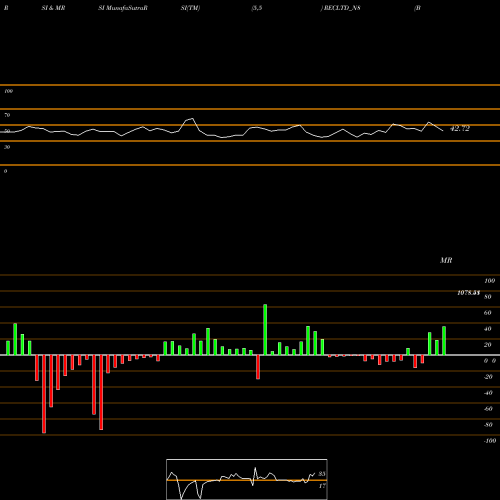The image size is (500, 500).
Task: Select the -20 axis label in MR histogram
Action: pyautogui.click(x=488, y=377)
